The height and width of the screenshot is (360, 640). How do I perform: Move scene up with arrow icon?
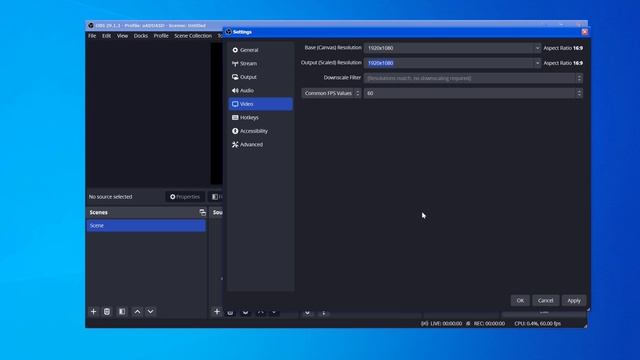click(138, 311)
